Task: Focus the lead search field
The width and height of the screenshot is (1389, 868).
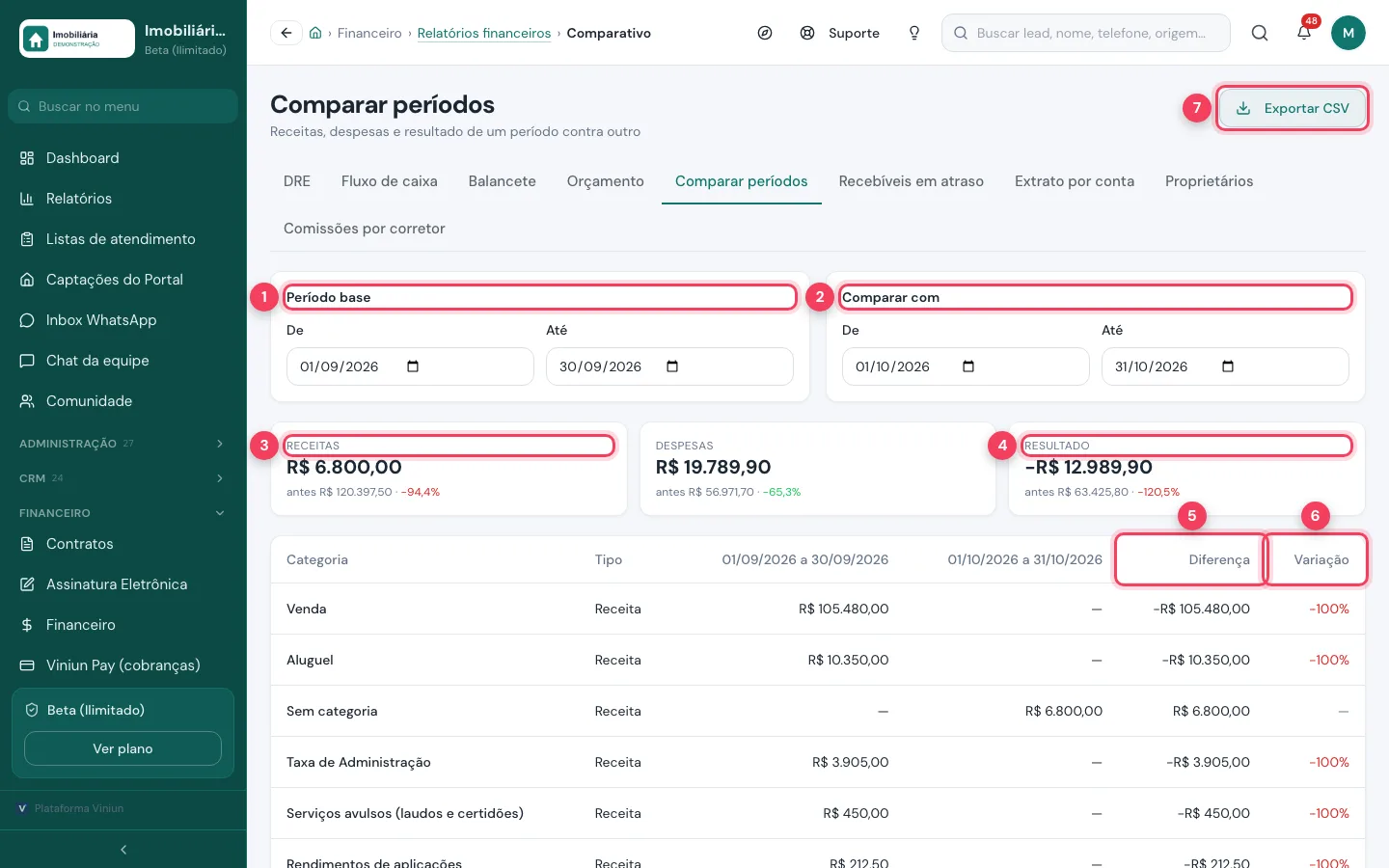Action: (1086, 33)
